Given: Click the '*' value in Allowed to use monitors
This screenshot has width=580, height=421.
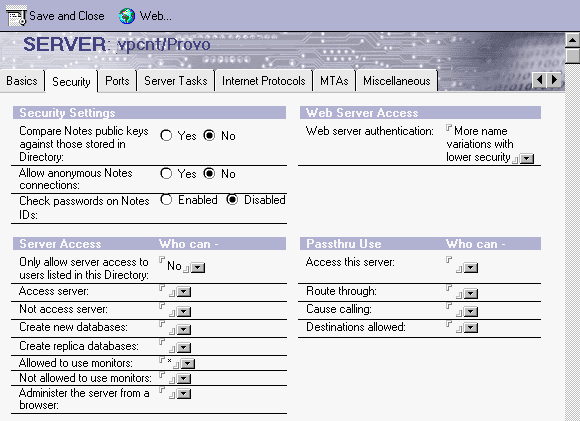Looking at the screenshot, I should (169, 360).
